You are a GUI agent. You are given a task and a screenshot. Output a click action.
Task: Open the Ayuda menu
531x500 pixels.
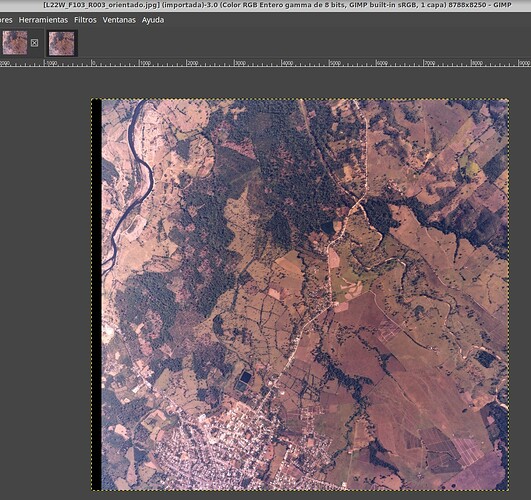point(153,20)
